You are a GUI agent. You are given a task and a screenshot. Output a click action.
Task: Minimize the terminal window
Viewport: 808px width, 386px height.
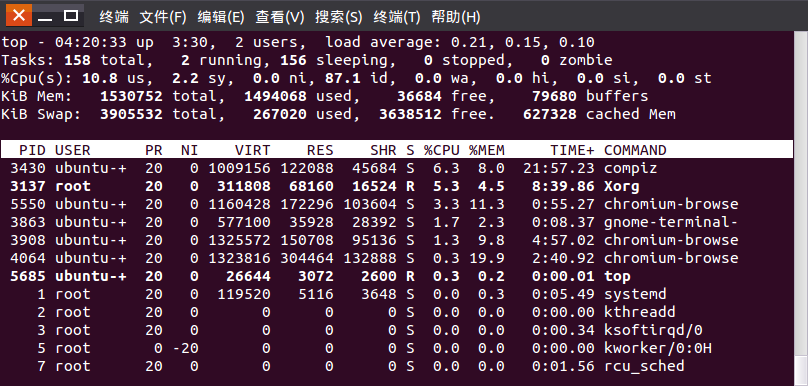[45, 16]
